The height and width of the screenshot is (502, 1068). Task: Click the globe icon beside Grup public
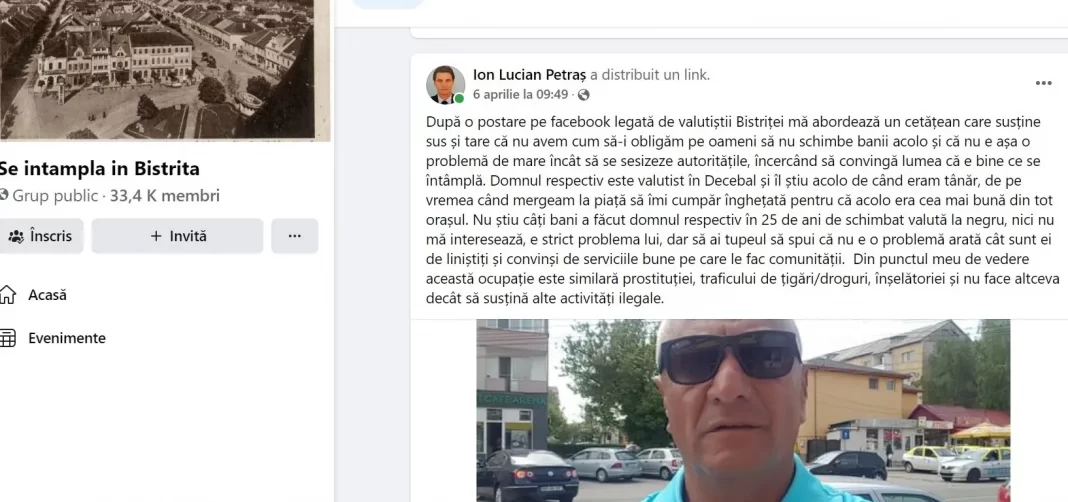point(4,196)
